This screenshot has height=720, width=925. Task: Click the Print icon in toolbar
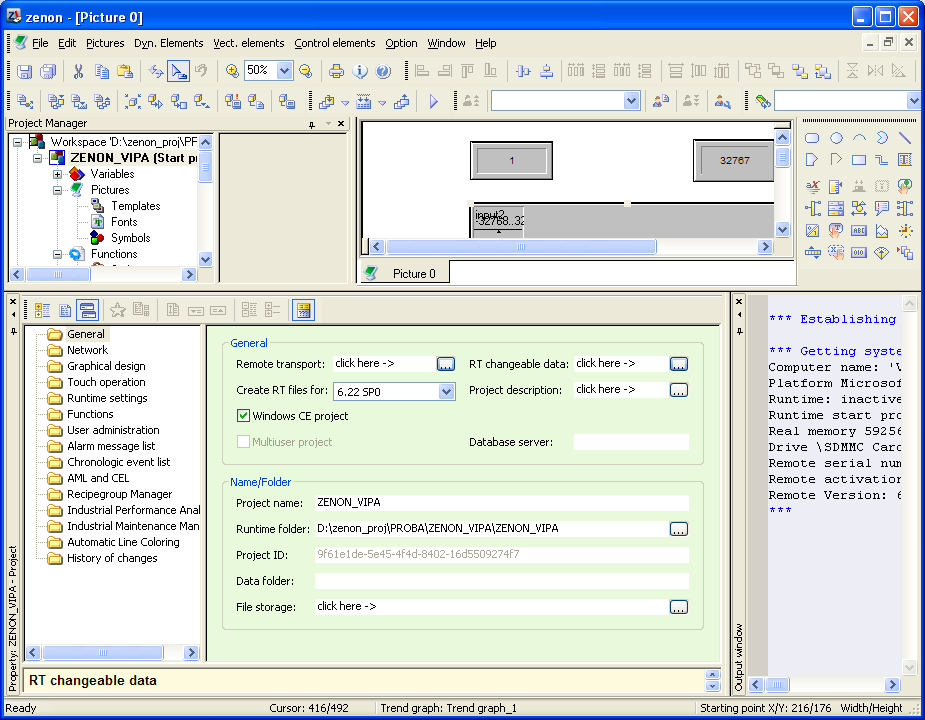tap(336, 71)
